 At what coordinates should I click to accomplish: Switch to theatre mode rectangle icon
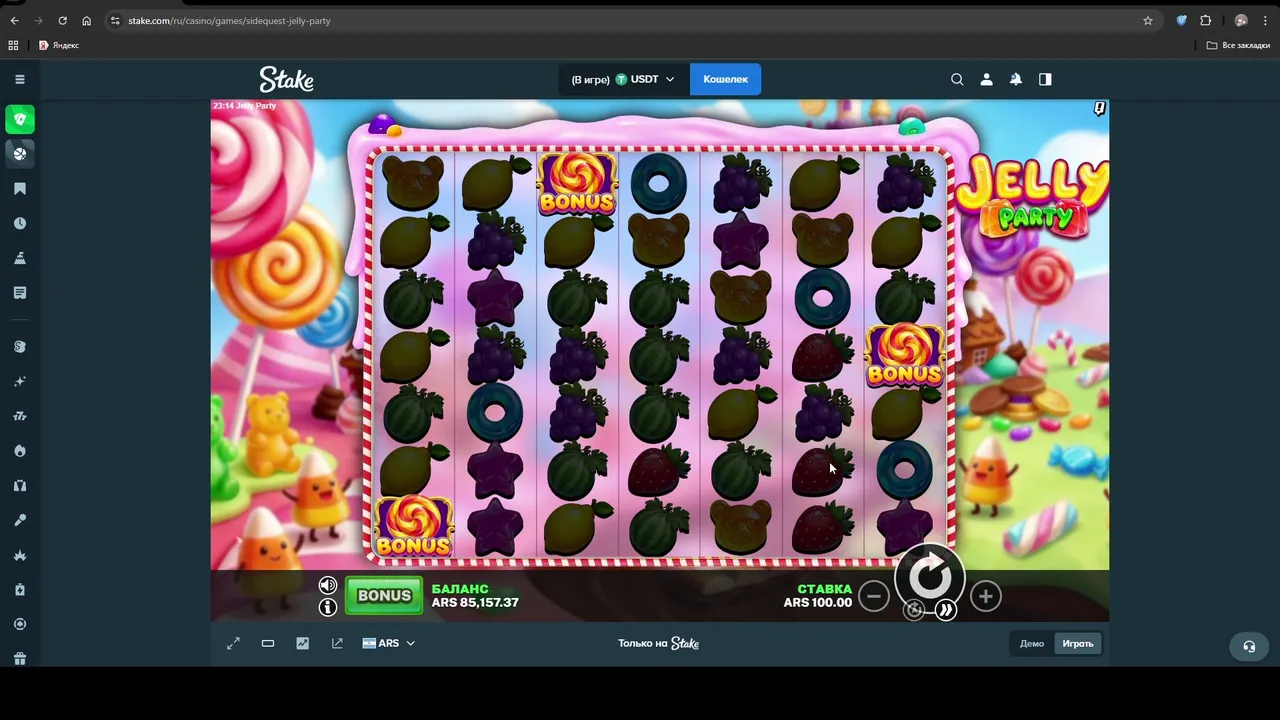point(268,643)
